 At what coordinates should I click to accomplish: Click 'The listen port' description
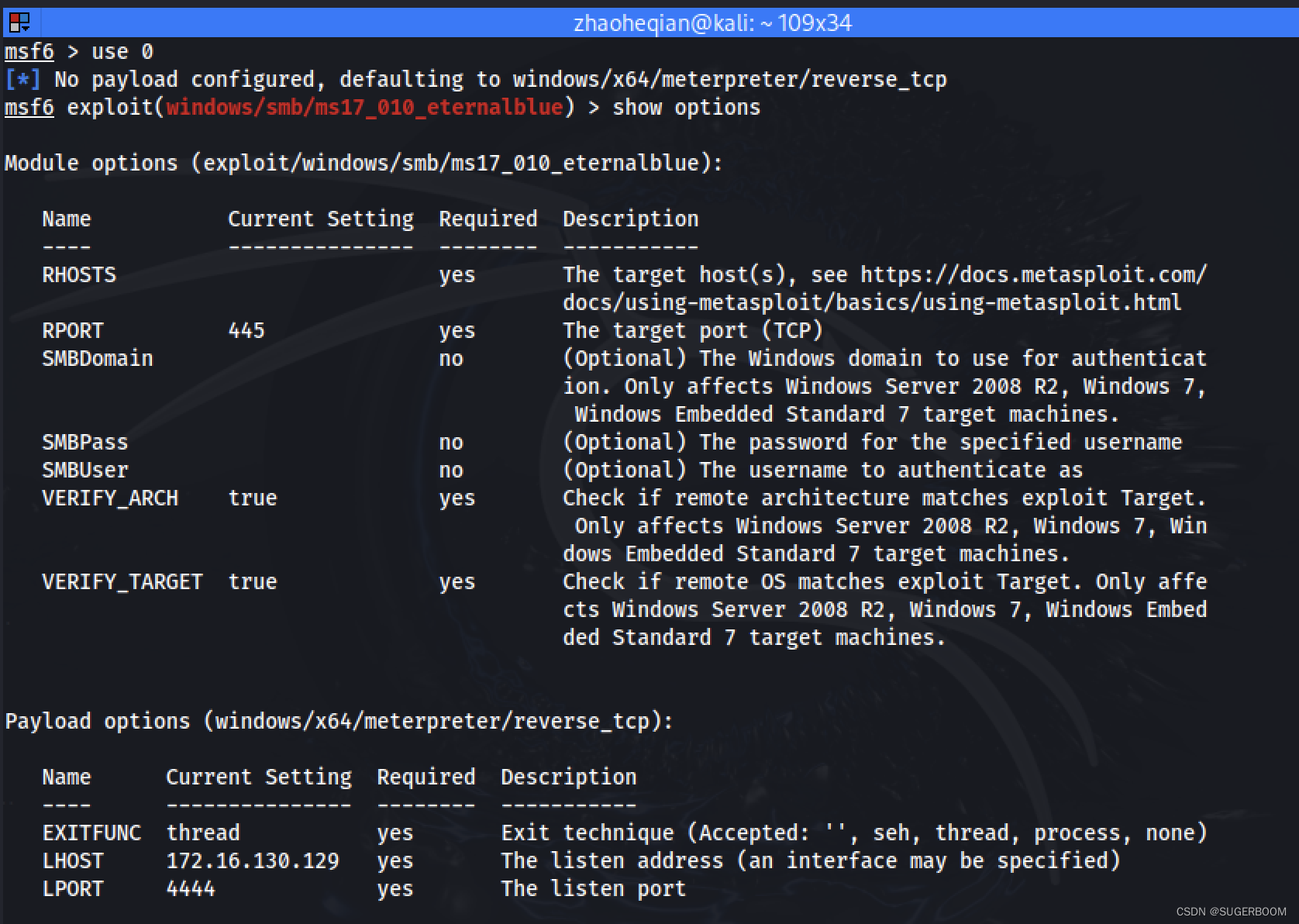[x=594, y=889]
